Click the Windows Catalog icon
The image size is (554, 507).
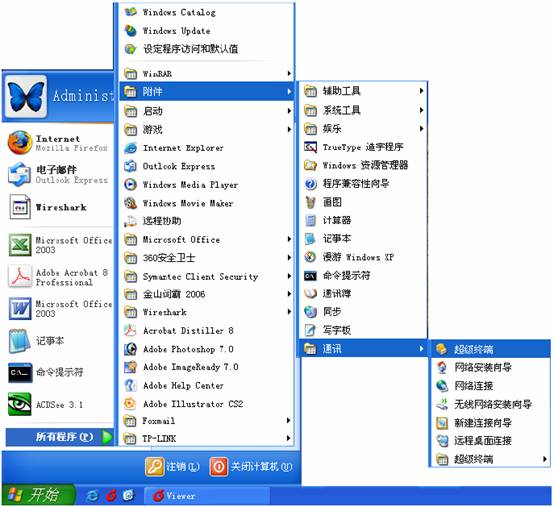pos(130,12)
